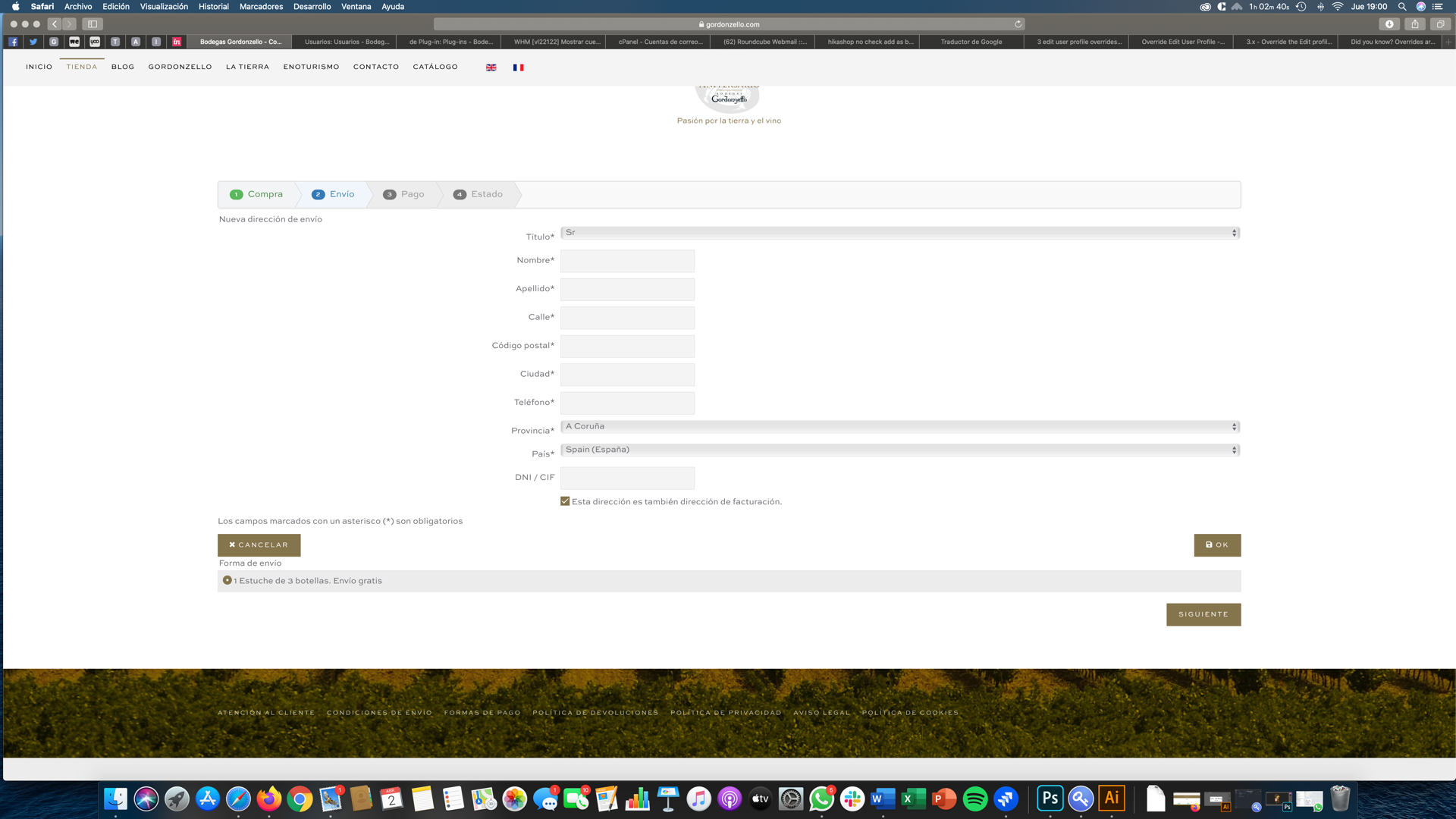Select Estuche de 3 botellas shipping option
Image resolution: width=1456 pixels, height=819 pixels.
tap(227, 580)
